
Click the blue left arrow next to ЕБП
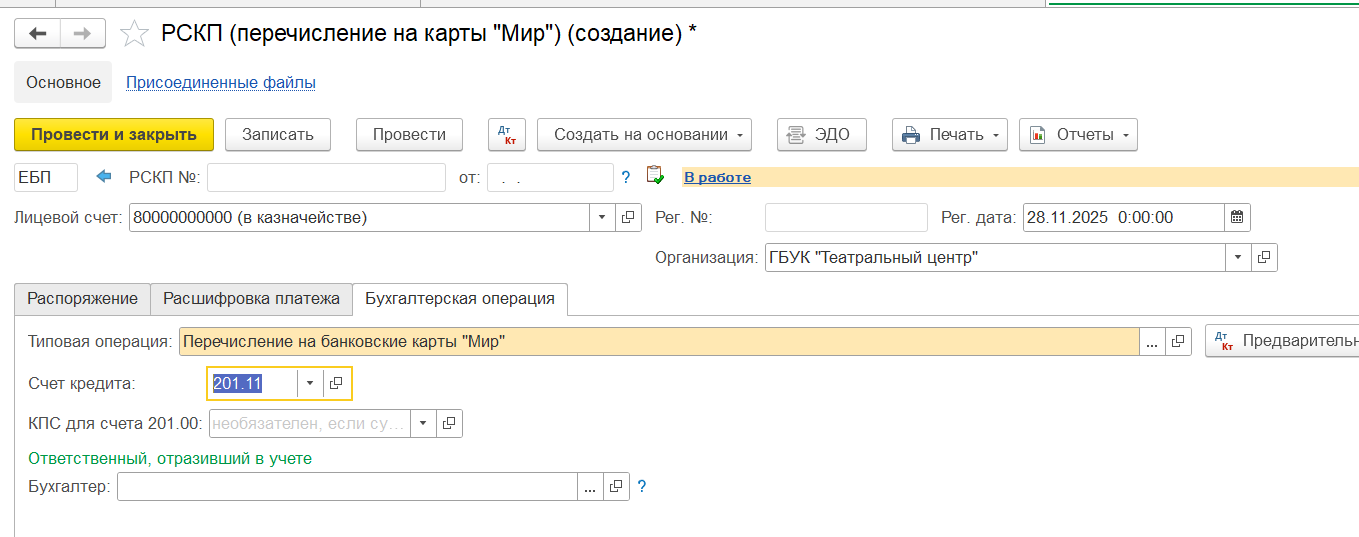click(x=104, y=177)
